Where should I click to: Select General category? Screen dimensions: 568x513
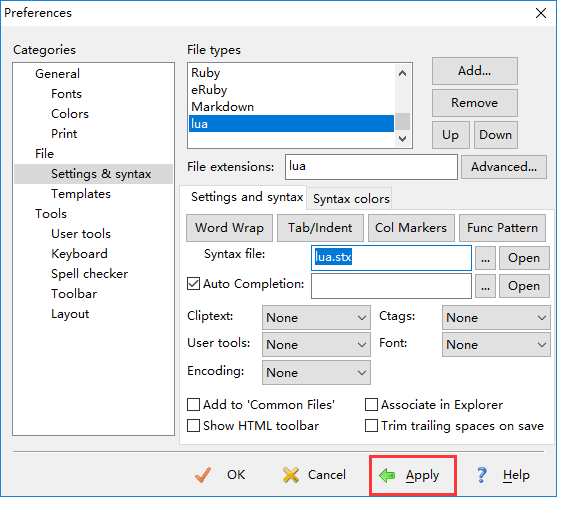[57, 74]
